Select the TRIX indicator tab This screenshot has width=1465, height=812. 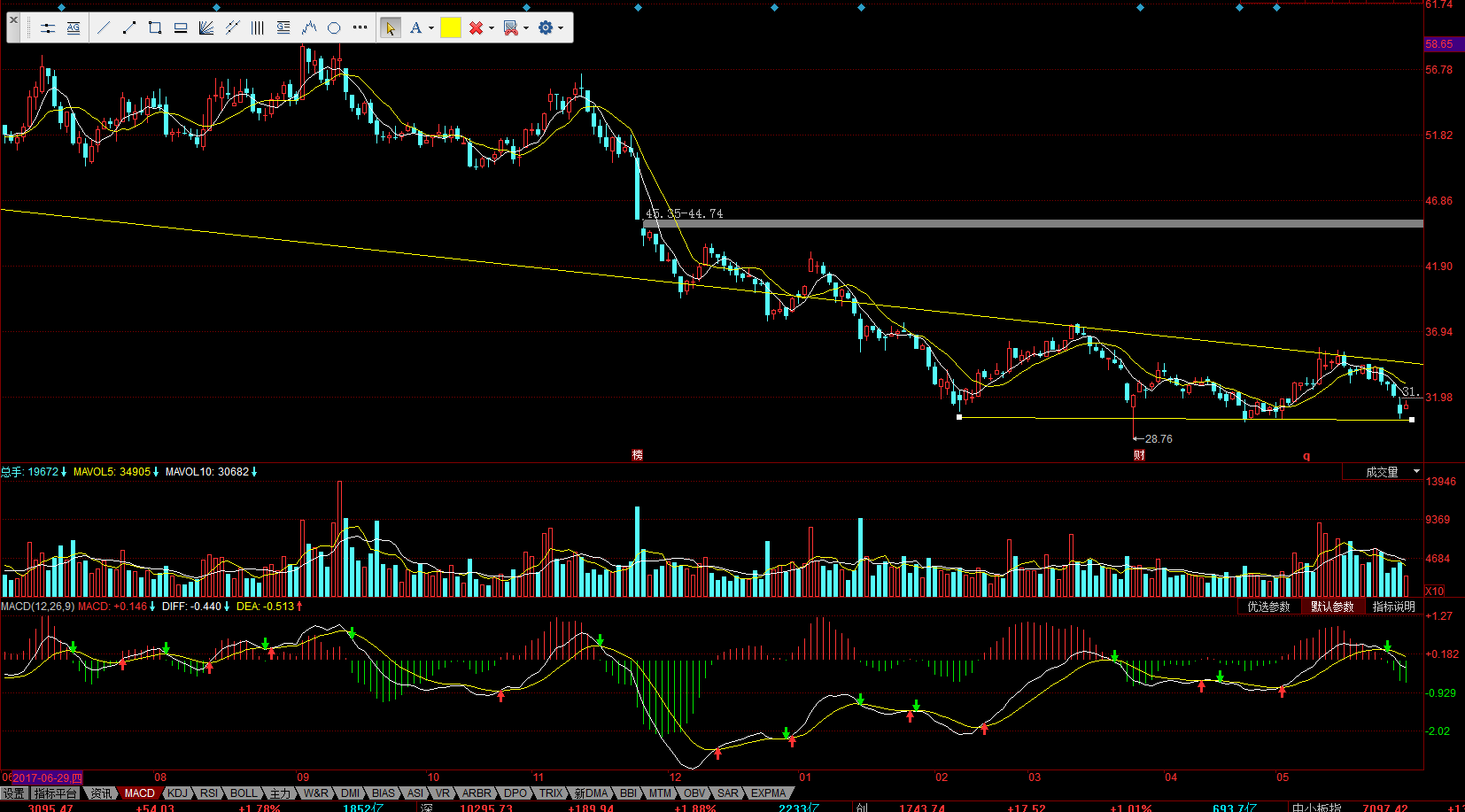click(x=551, y=793)
